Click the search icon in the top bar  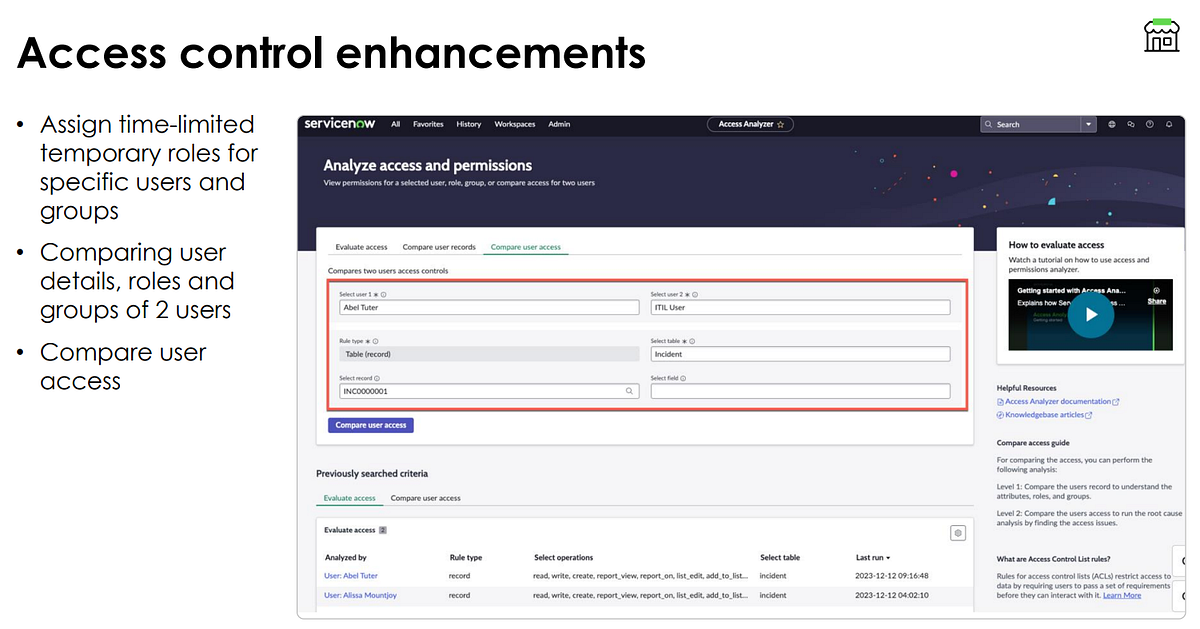point(989,123)
